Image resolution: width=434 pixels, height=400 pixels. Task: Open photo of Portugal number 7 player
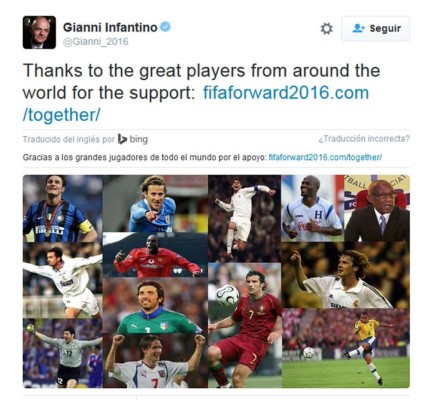244,325
